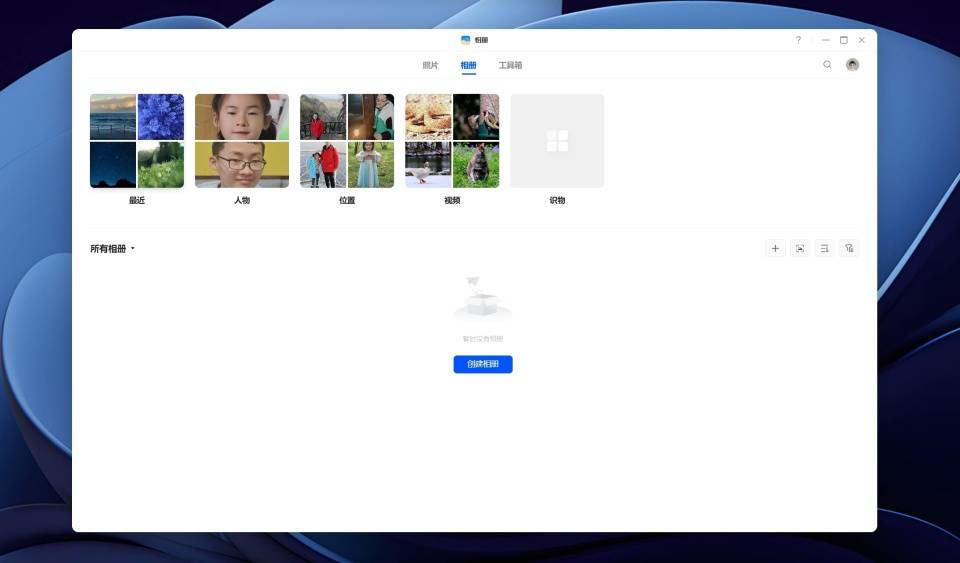Select the 相册 tab

468,65
